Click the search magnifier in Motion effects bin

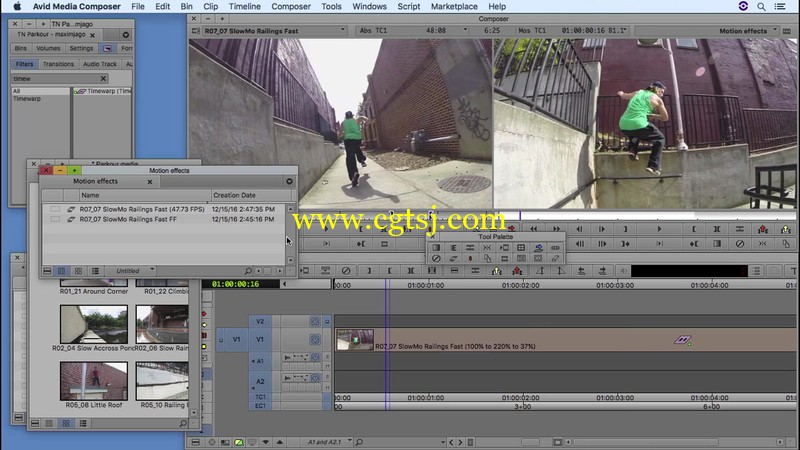248,271
